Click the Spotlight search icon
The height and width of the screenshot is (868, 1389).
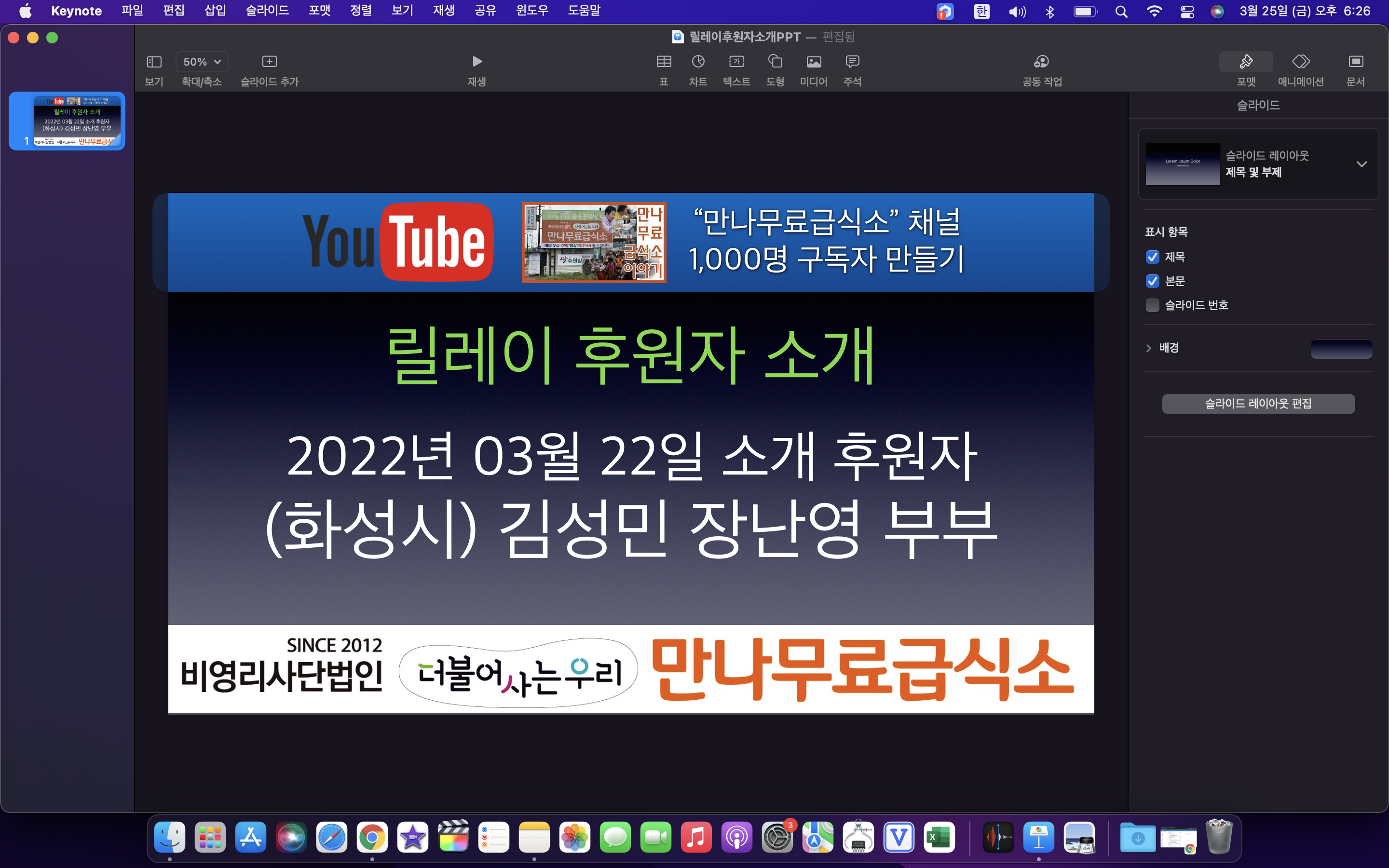[x=1121, y=12]
